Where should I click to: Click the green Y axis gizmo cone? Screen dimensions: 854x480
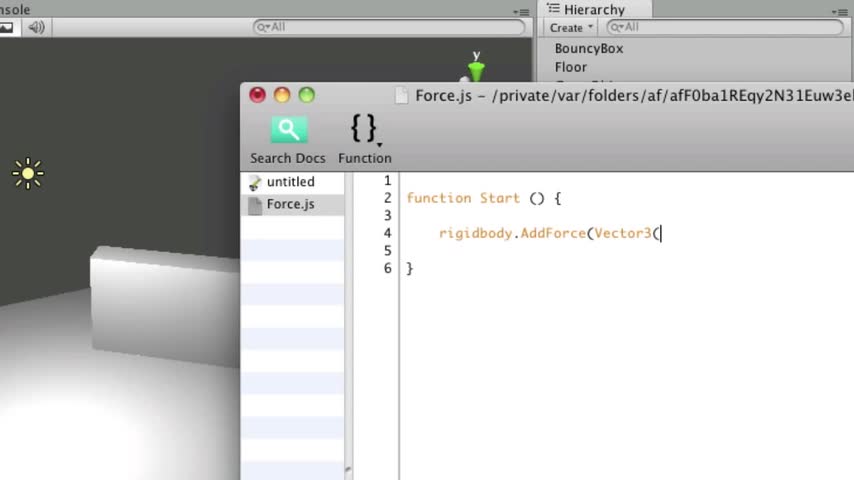tap(476, 71)
